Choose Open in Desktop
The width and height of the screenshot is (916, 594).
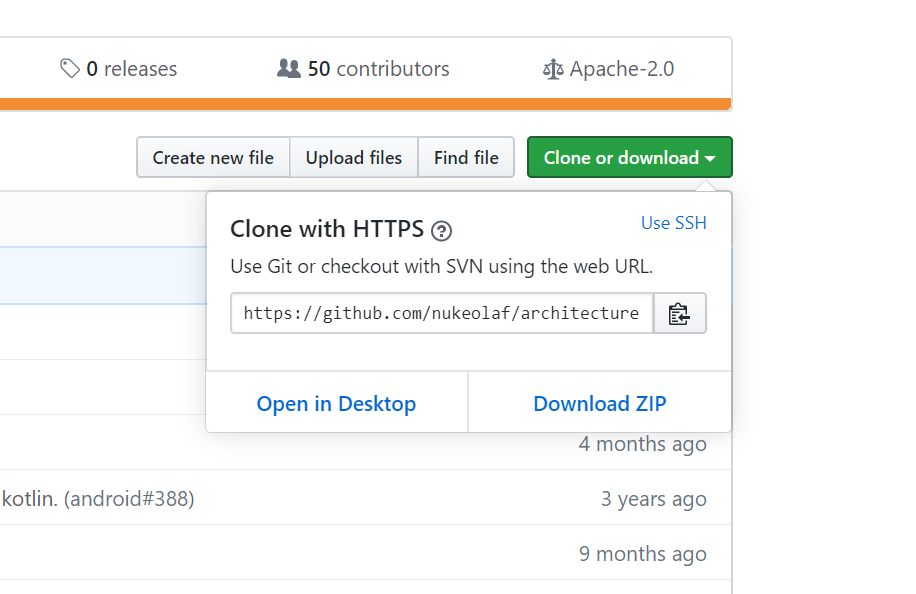tap(336, 403)
